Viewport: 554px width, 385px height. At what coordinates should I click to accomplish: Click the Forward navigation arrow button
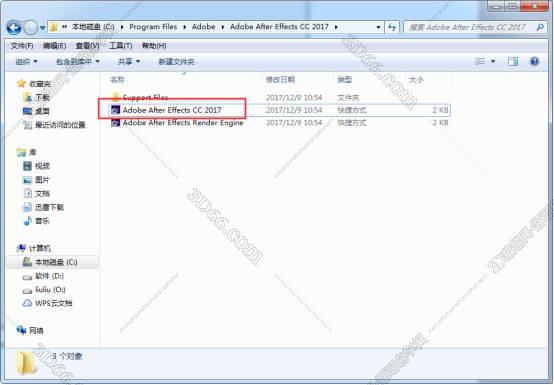30,27
